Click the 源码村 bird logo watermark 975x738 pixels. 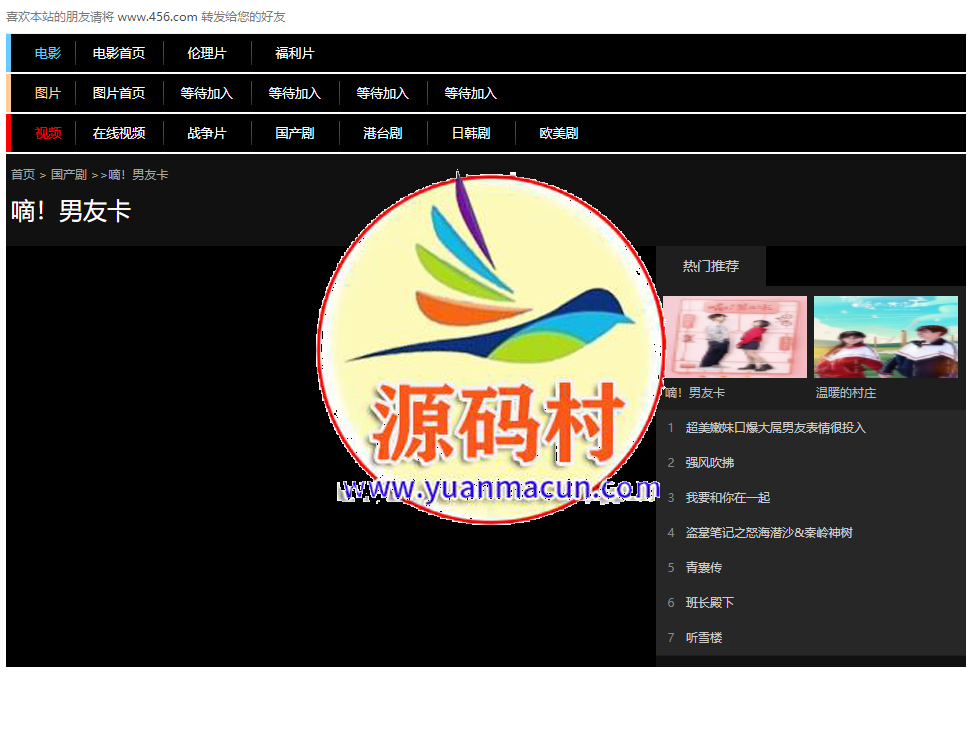488,348
